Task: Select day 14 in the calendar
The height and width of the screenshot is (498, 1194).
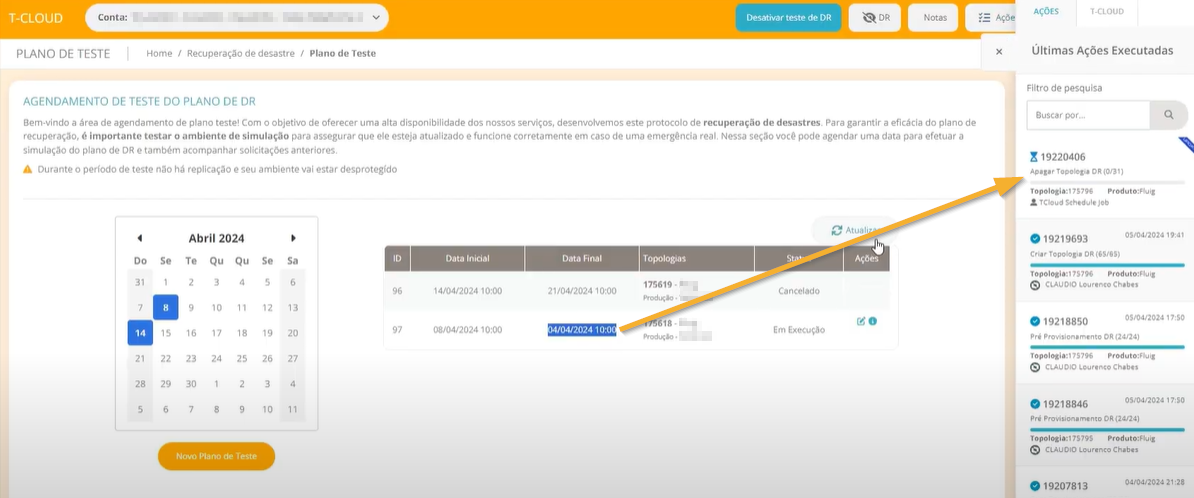Action: pos(140,333)
